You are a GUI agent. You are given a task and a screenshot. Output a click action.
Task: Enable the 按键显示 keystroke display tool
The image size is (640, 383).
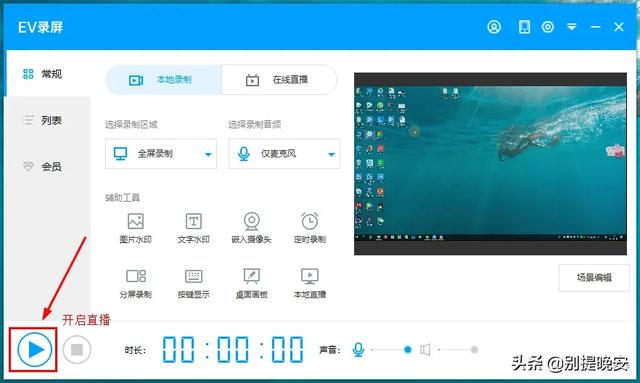tap(193, 283)
